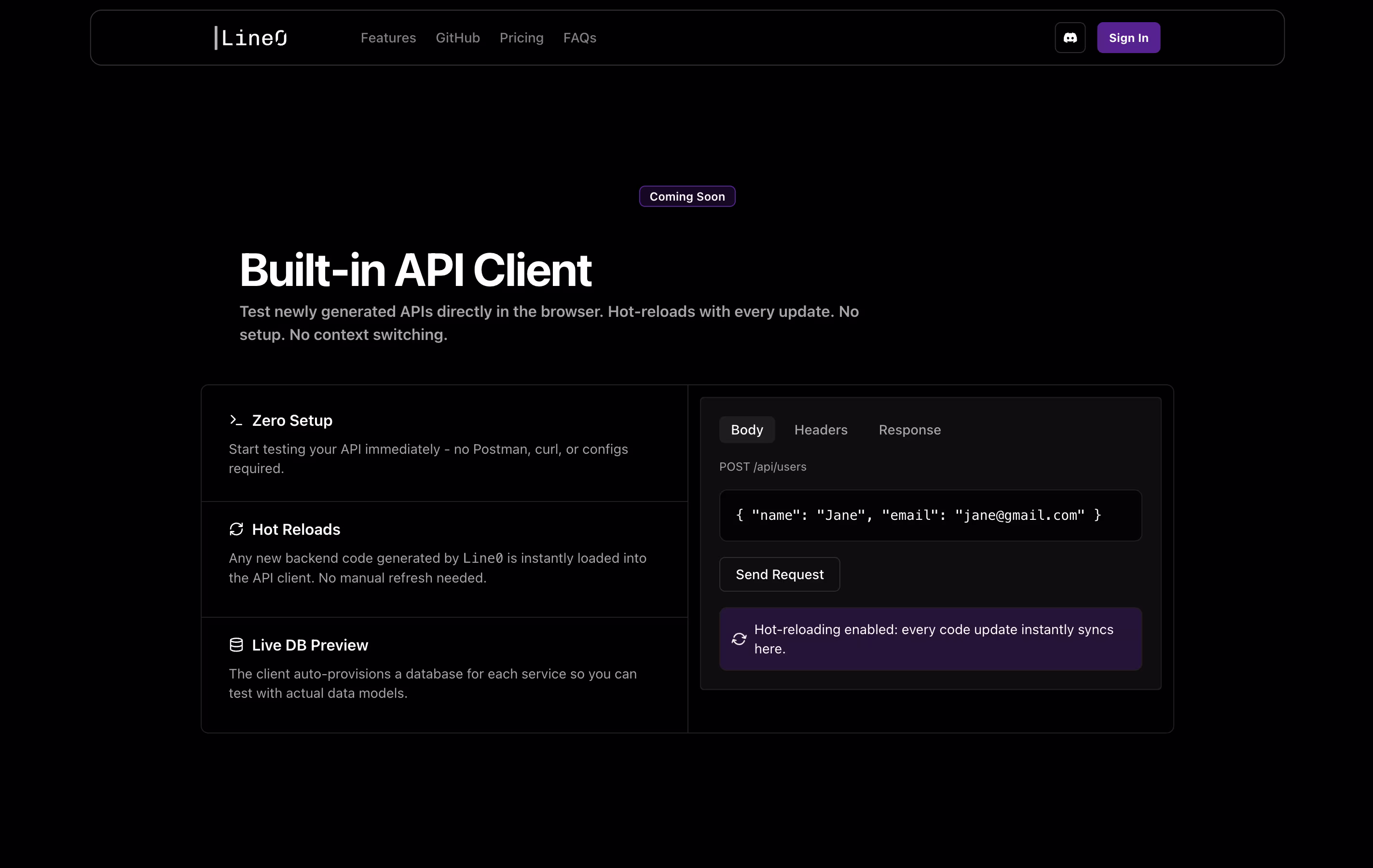Screen dimensions: 1373x868
Task: Go to the GitHub nav link
Action: coord(457,38)
